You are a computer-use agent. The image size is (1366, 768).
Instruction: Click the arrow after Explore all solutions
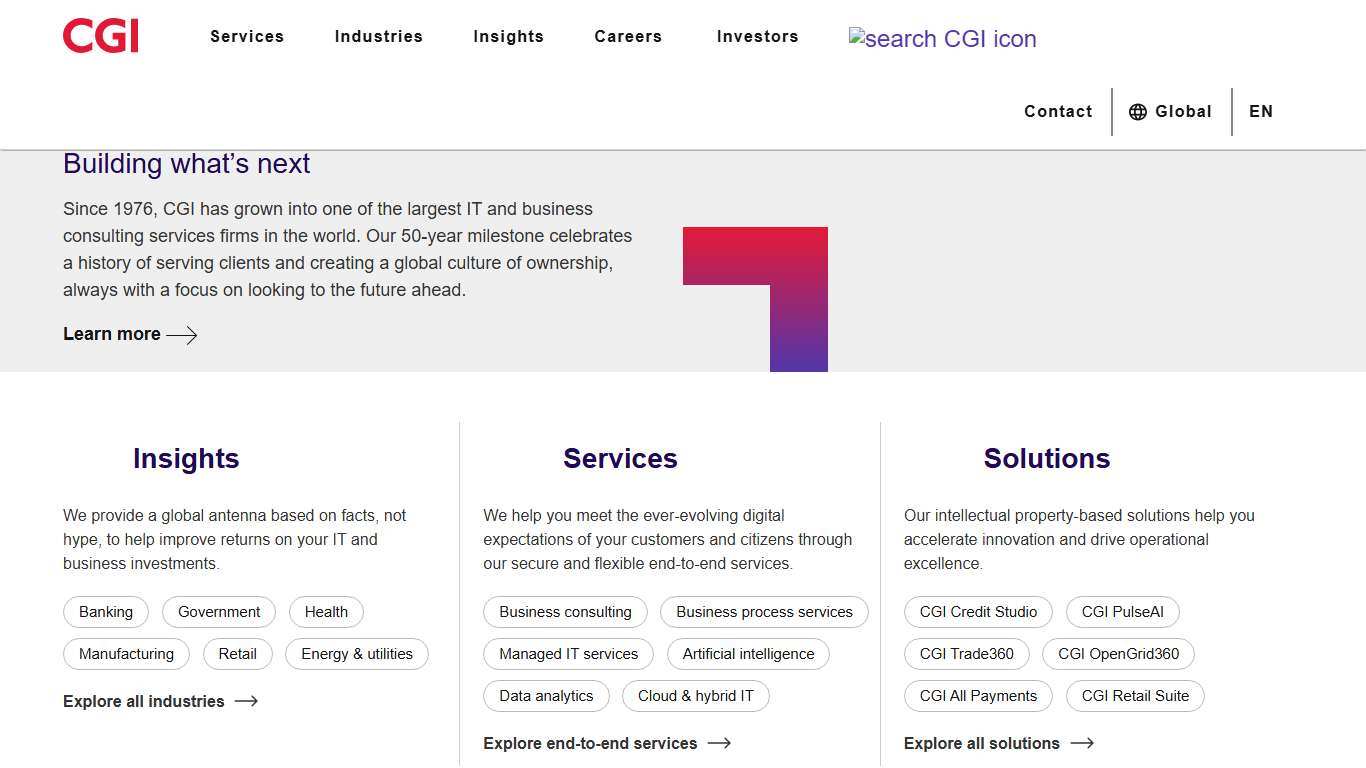point(1084,743)
